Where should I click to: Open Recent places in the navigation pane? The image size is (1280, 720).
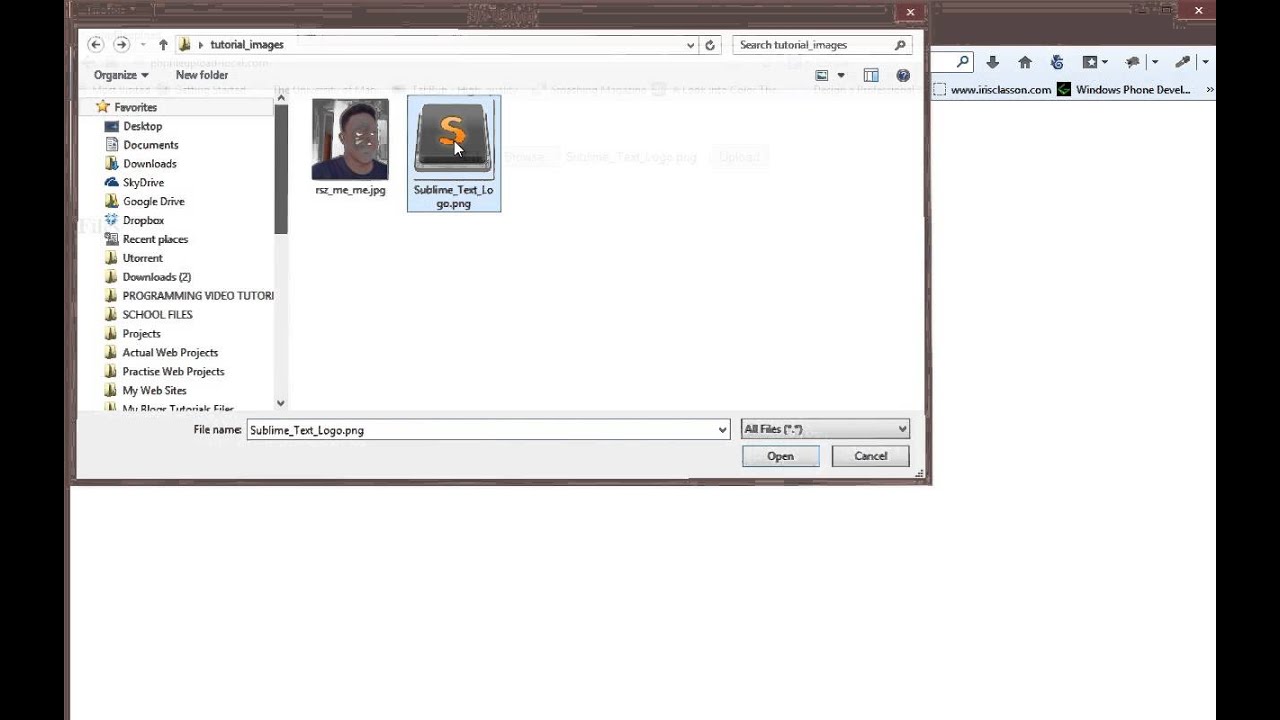(x=155, y=239)
